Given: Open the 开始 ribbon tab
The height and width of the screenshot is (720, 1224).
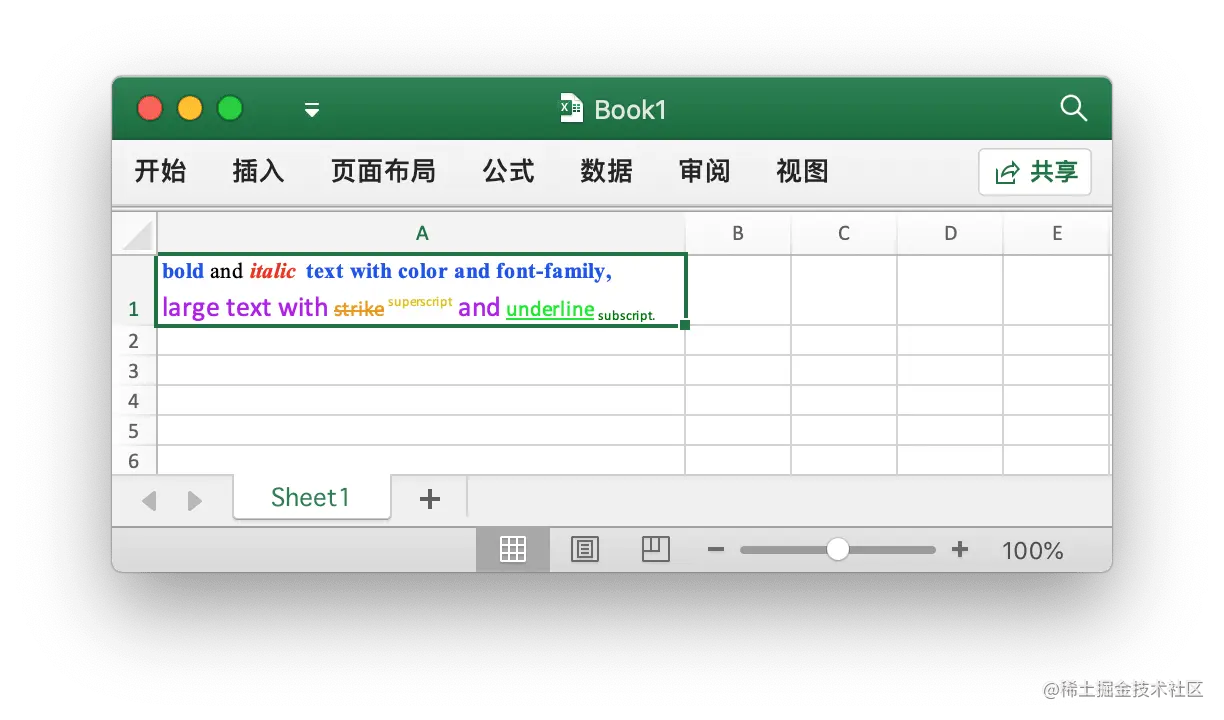Looking at the screenshot, I should pos(160,171).
